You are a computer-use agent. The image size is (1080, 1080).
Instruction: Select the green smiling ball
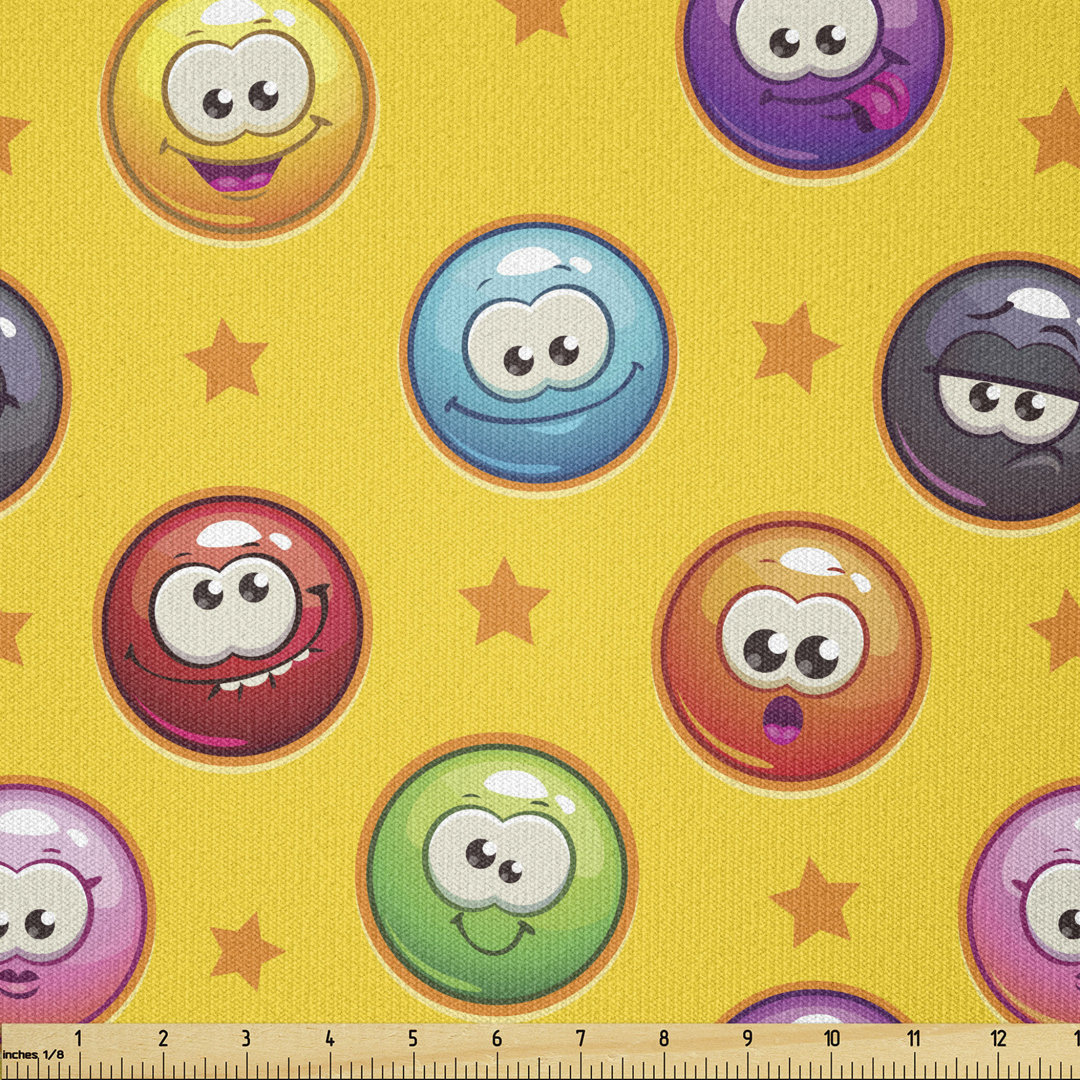click(497, 871)
